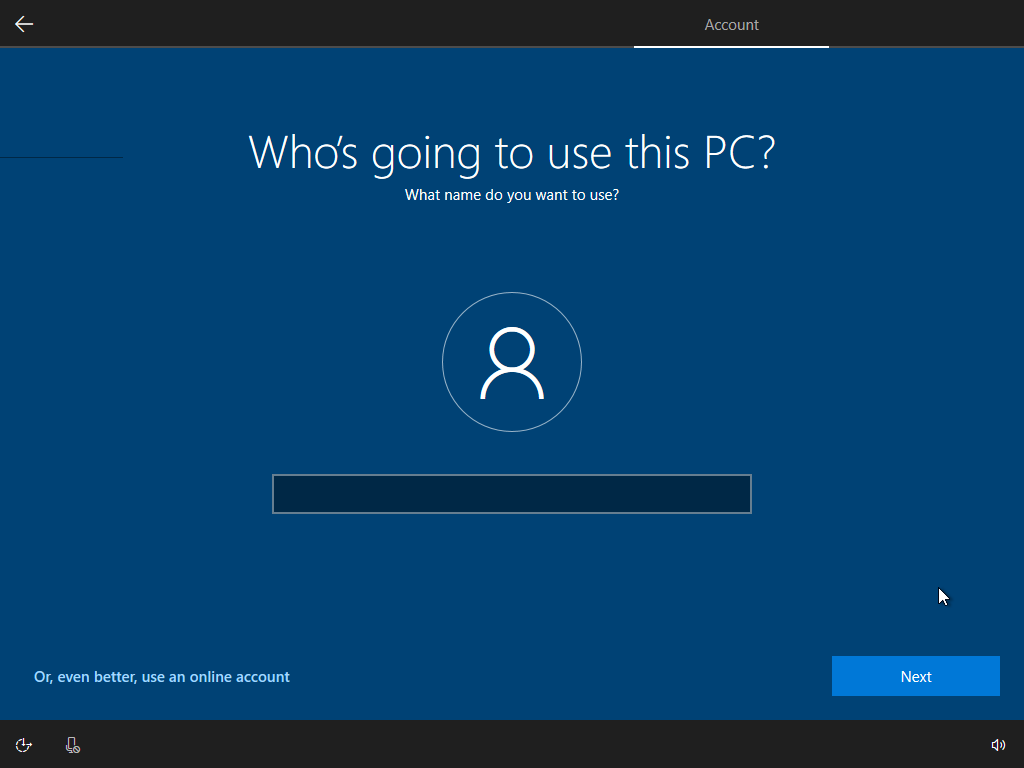Click the person silhouette graphic
This screenshot has width=1024, height=768.
pos(512,362)
